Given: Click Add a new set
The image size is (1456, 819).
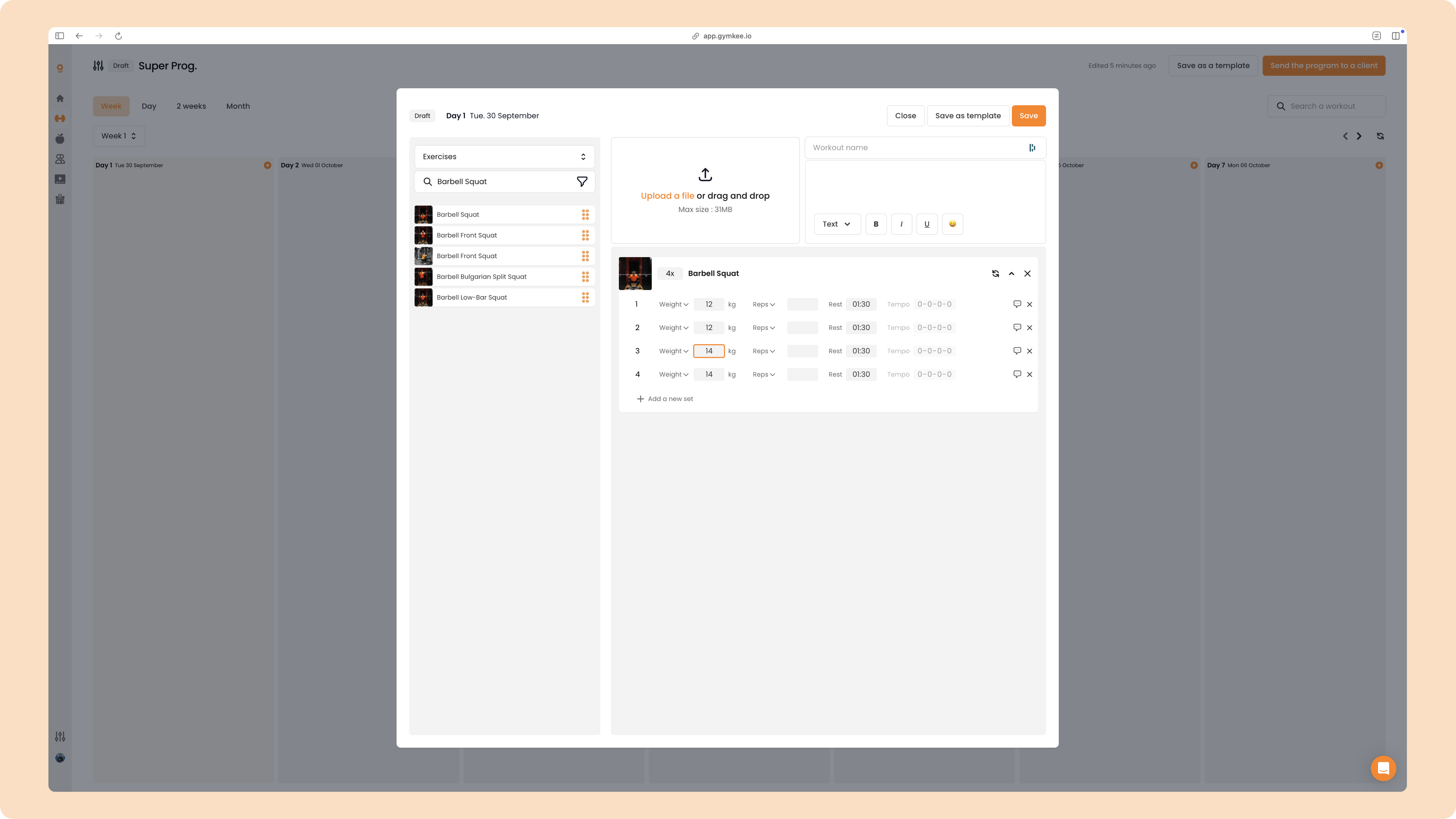Looking at the screenshot, I should point(665,399).
